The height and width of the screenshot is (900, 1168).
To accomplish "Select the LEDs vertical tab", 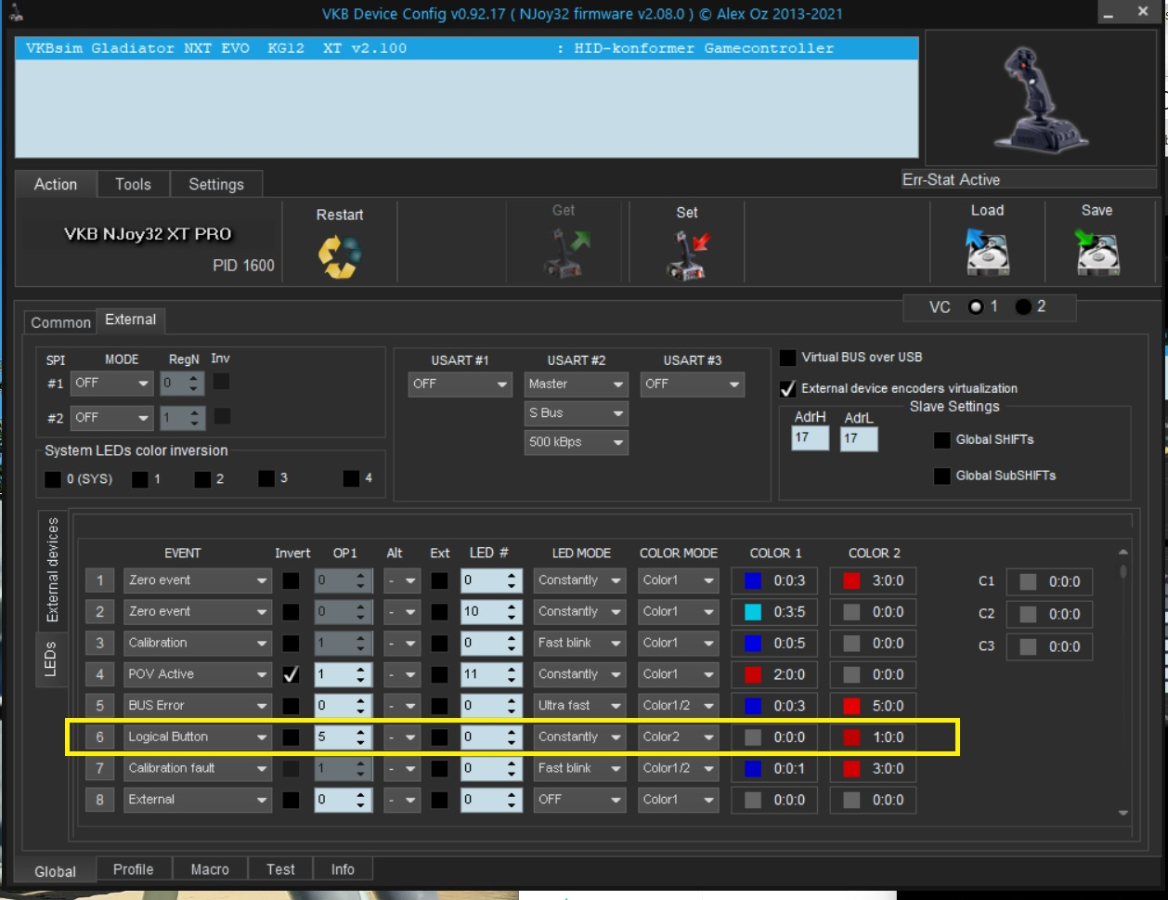I will point(51,659).
